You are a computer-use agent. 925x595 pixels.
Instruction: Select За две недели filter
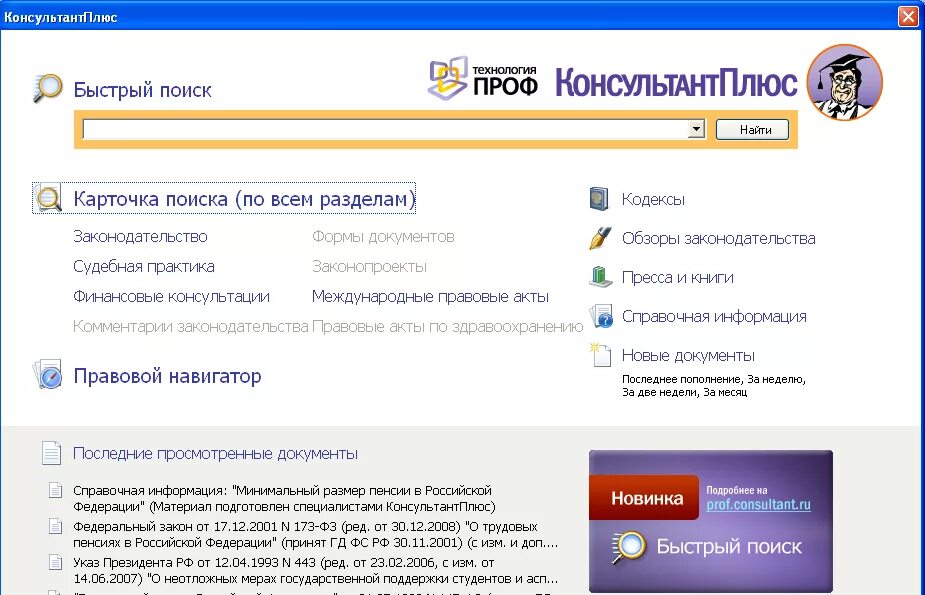[x=660, y=392]
